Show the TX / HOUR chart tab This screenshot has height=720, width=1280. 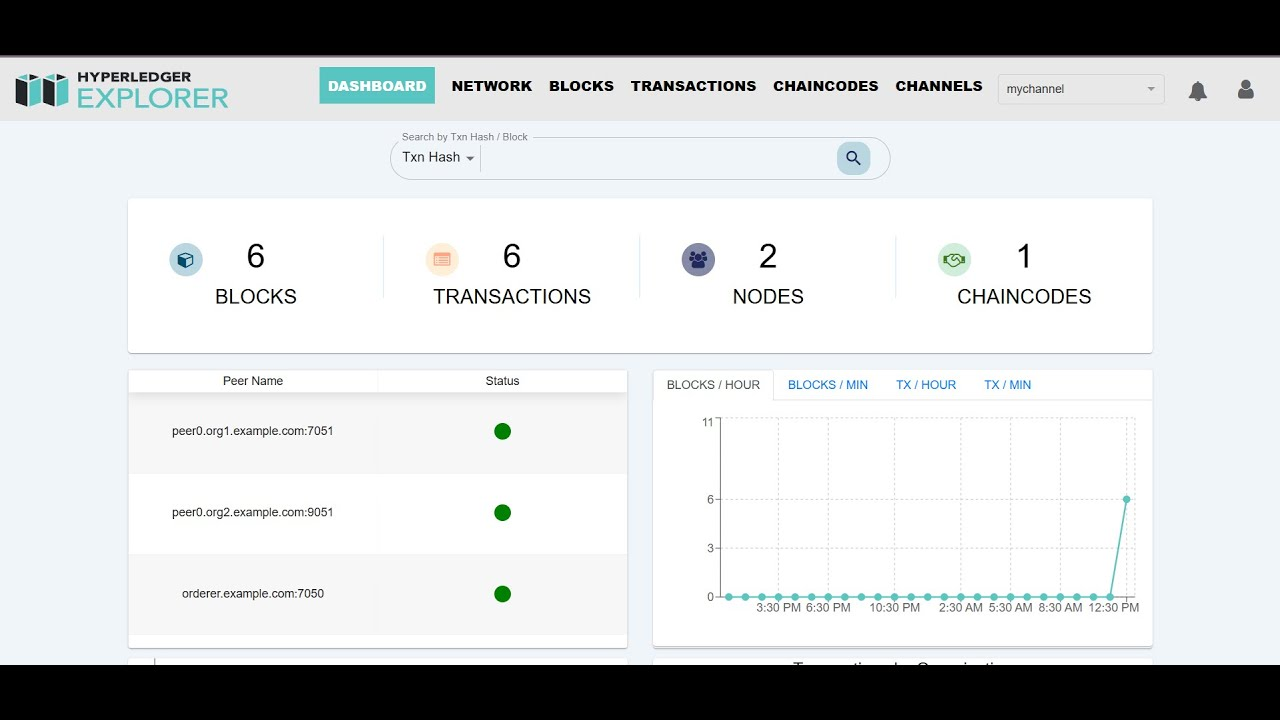926,385
